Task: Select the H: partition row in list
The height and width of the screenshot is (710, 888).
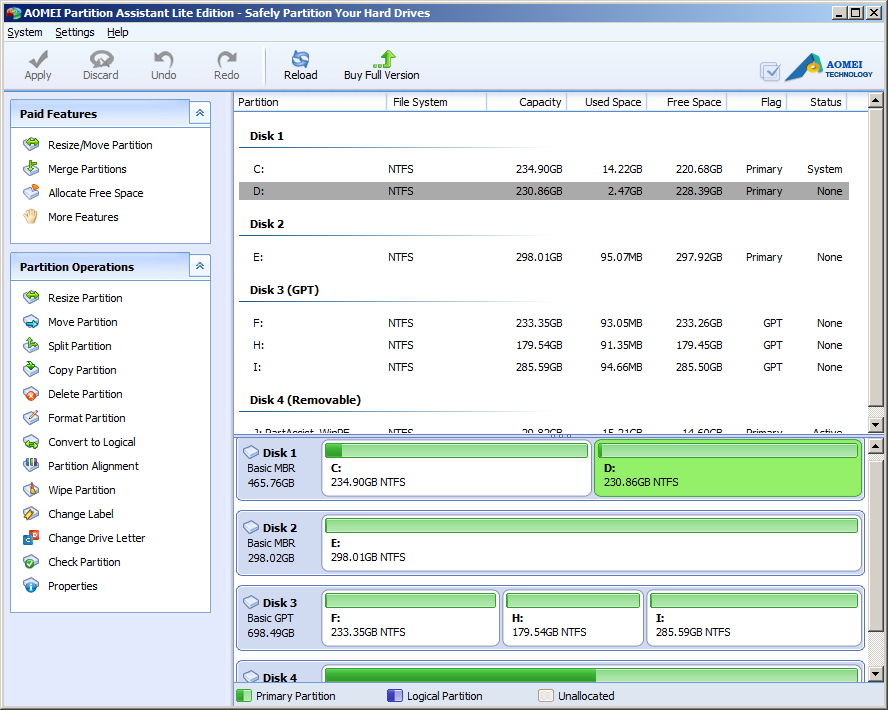Action: tap(544, 345)
